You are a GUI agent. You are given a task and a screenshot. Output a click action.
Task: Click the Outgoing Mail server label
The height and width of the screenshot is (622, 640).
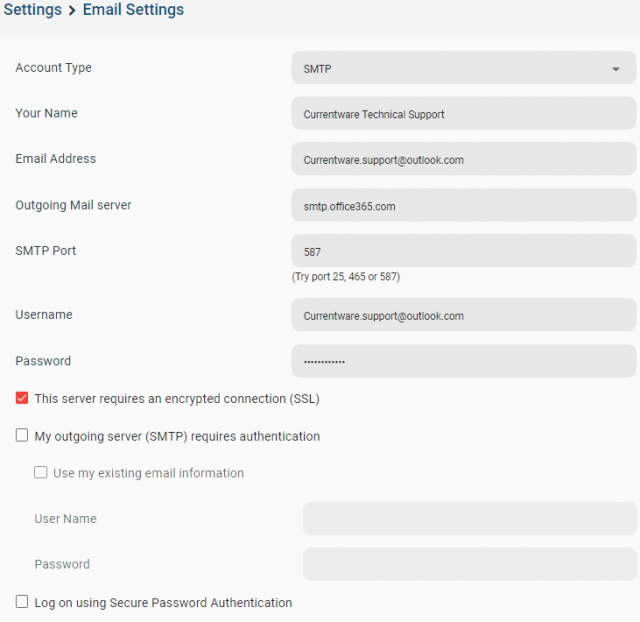pyautogui.click(x=73, y=205)
